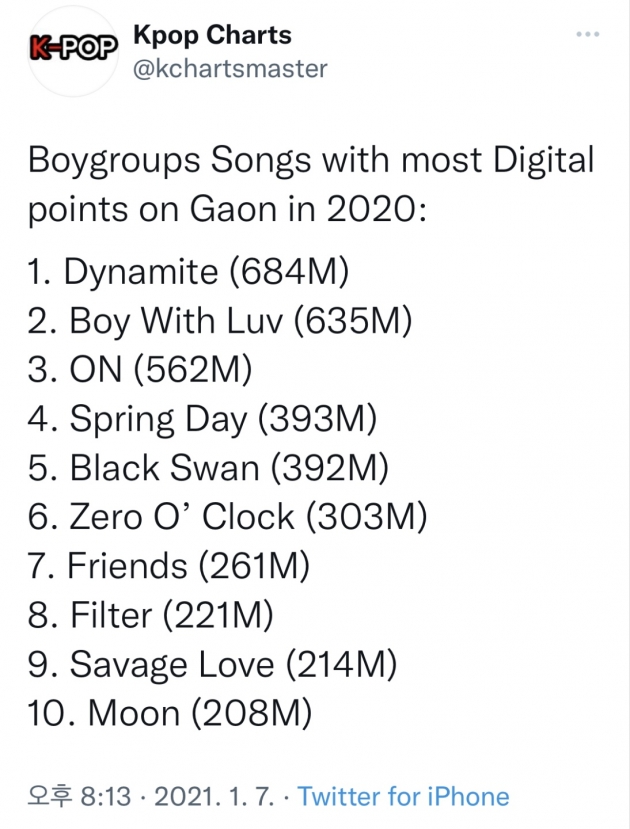
Task: Tap the Black Swan (392M) line
Action: 207,468
